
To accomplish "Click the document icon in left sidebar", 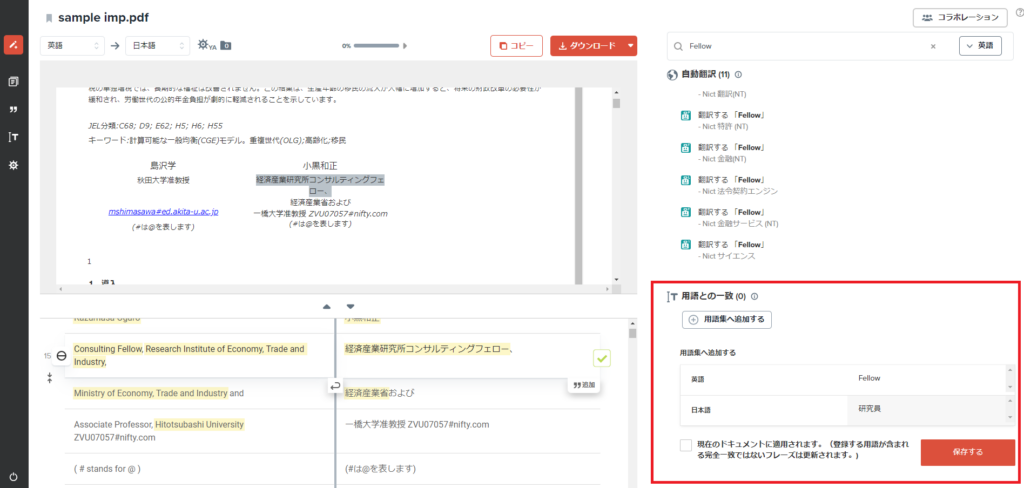I will coord(13,81).
